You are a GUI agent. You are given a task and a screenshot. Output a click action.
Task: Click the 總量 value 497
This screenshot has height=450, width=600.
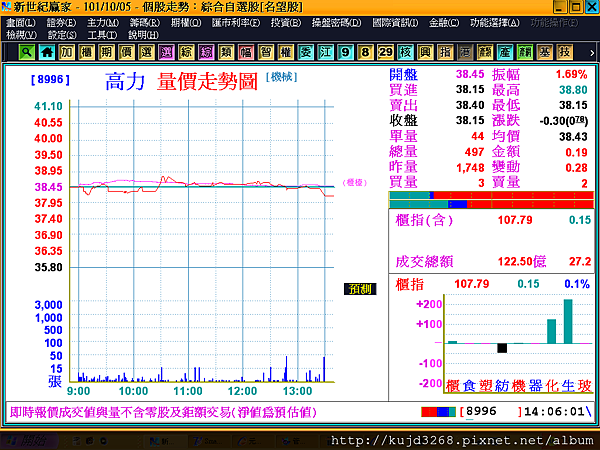[x=474, y=152]
